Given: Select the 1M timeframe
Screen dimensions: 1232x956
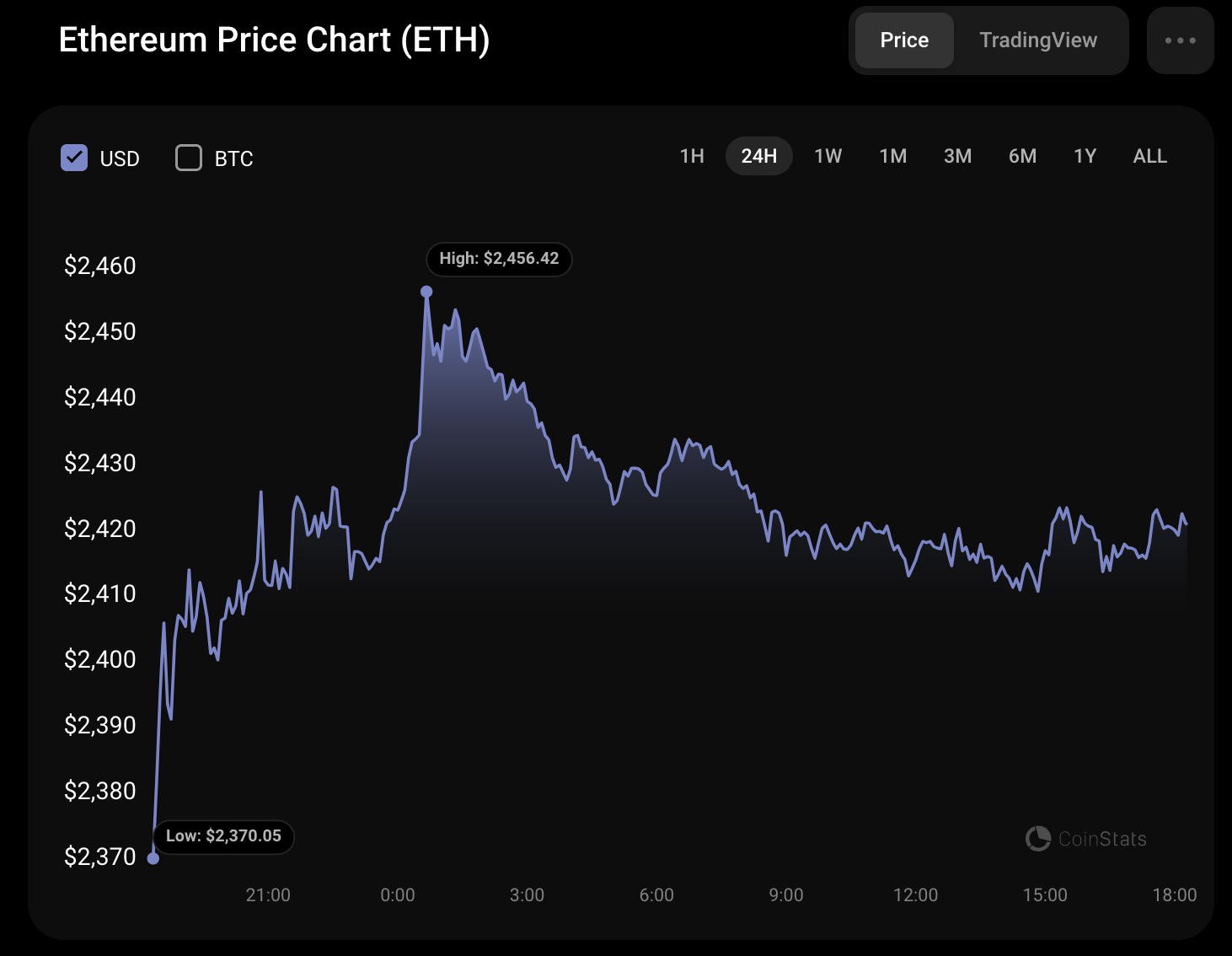Looking at the screenshot, I should click(892, 156).
